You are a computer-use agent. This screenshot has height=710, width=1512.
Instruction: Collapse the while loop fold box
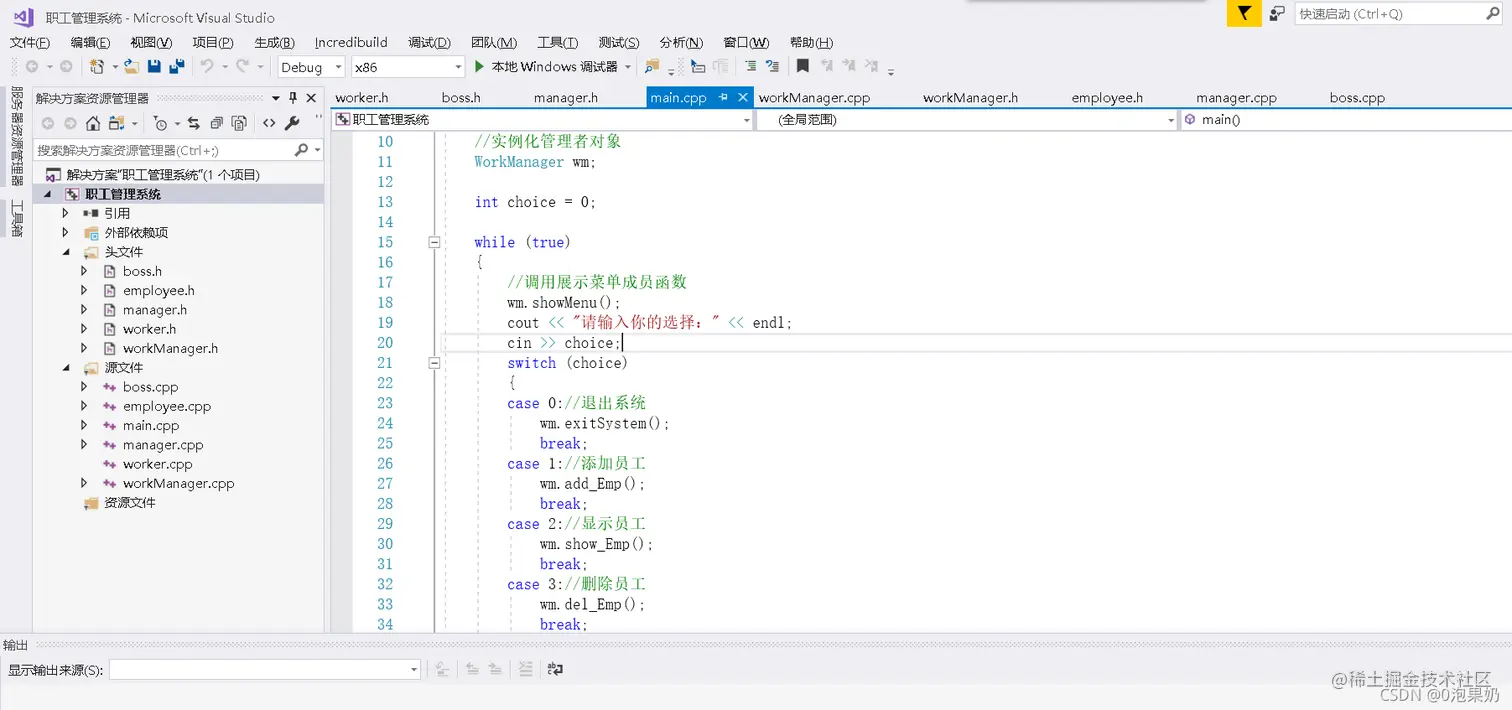pos(434,242)
